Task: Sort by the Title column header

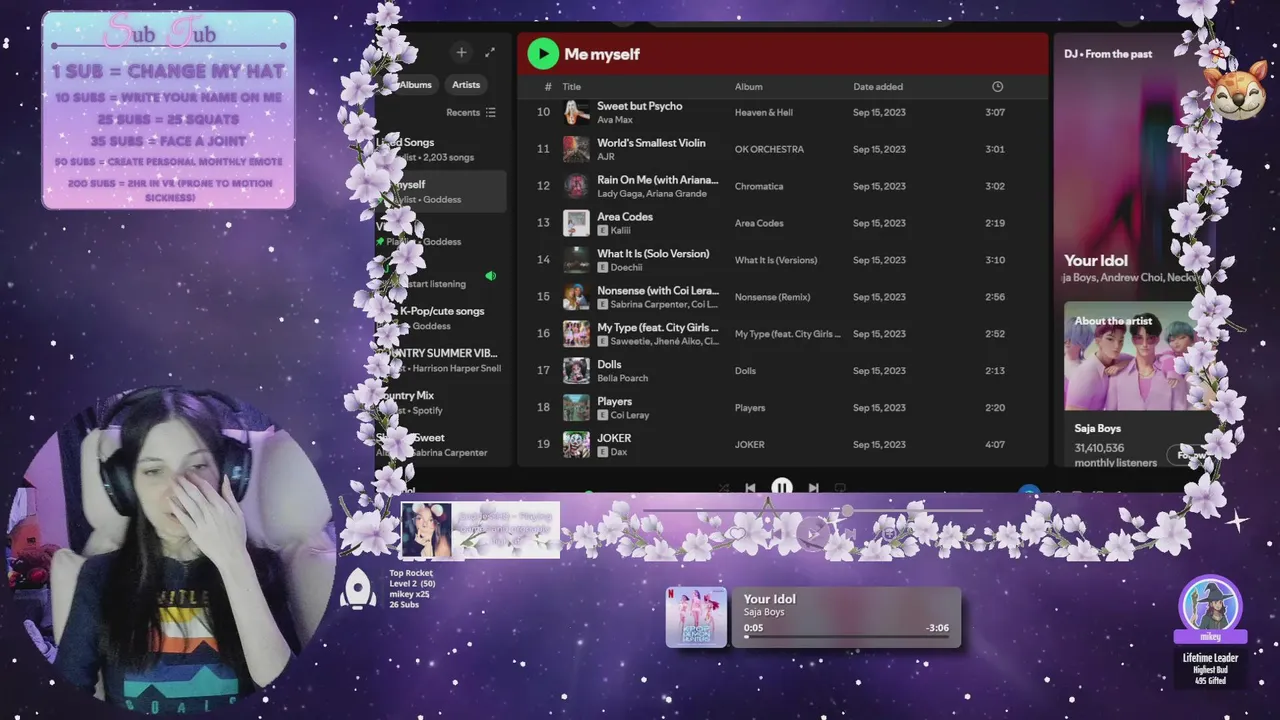Action: [x=572, y=87]
